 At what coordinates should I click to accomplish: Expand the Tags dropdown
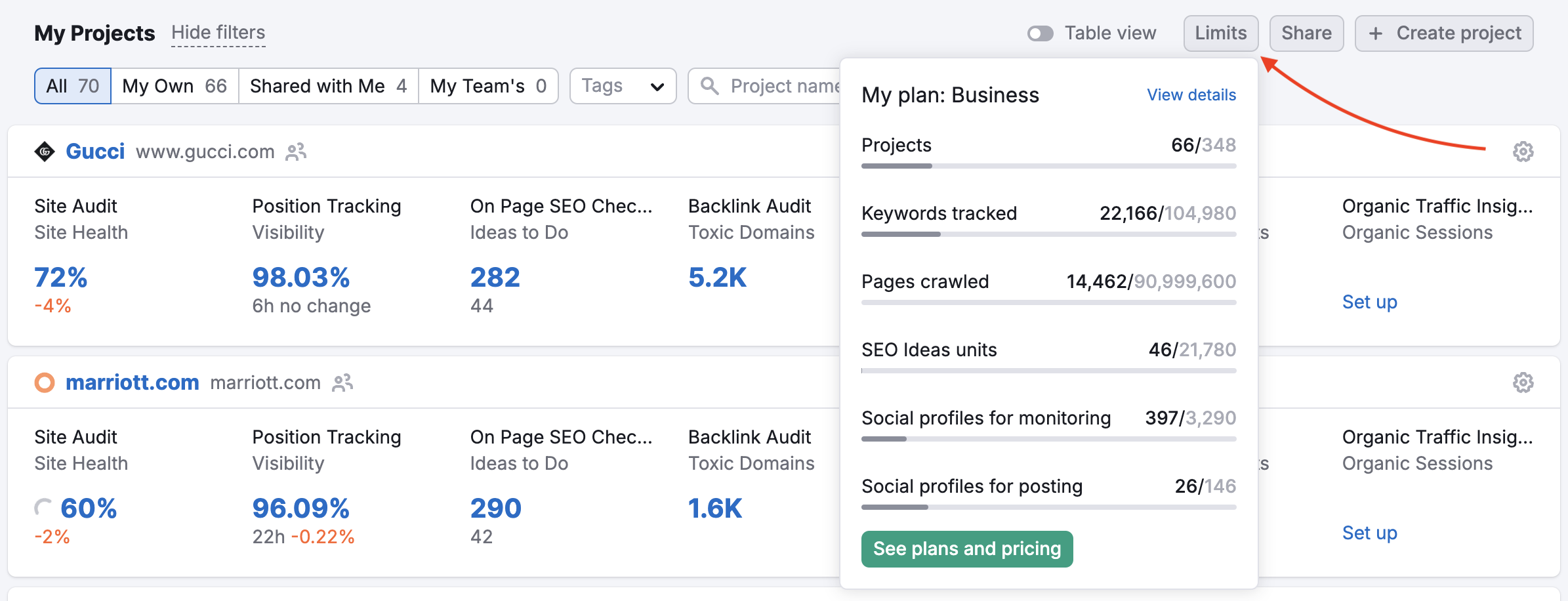623,86
